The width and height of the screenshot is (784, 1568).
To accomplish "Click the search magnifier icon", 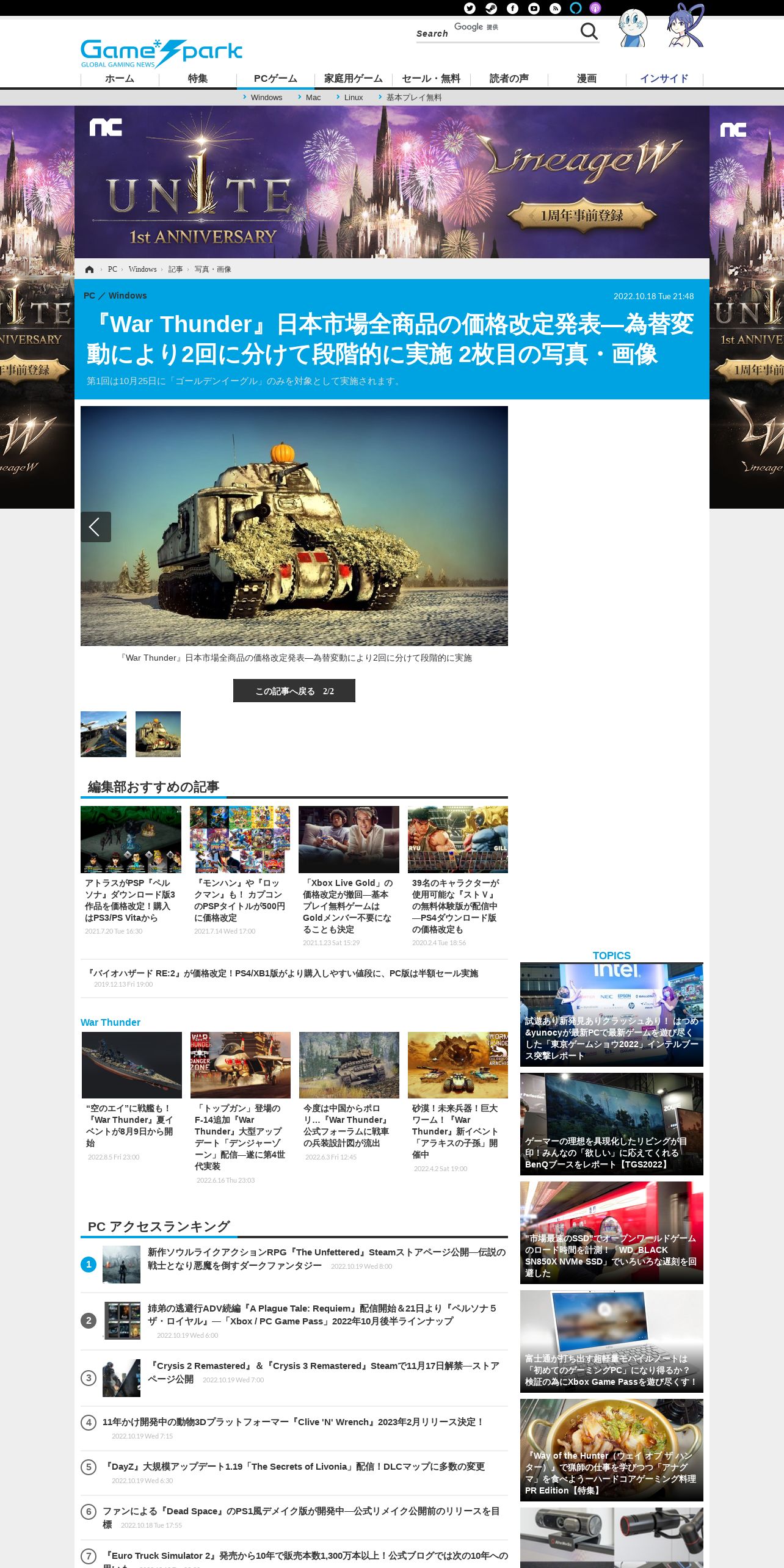I will tap(589, 31).
